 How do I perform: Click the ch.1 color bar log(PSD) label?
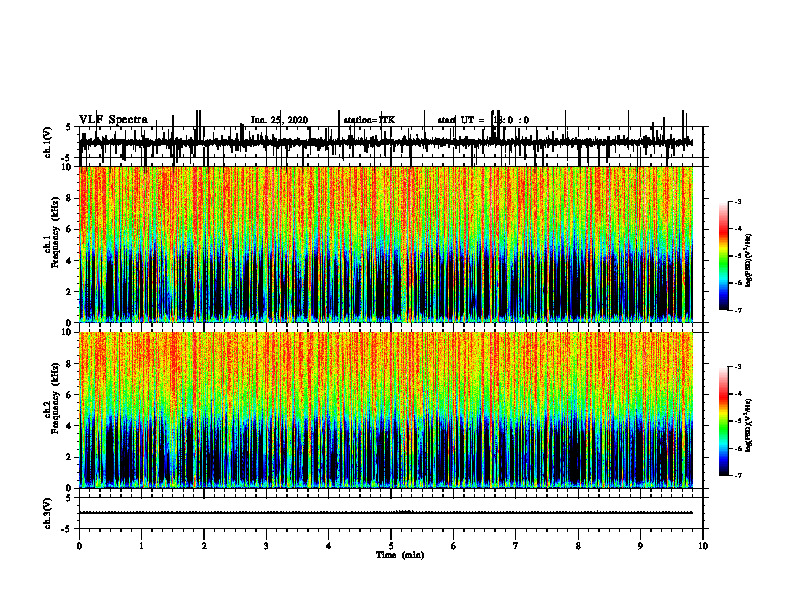[x=749, y=261]
